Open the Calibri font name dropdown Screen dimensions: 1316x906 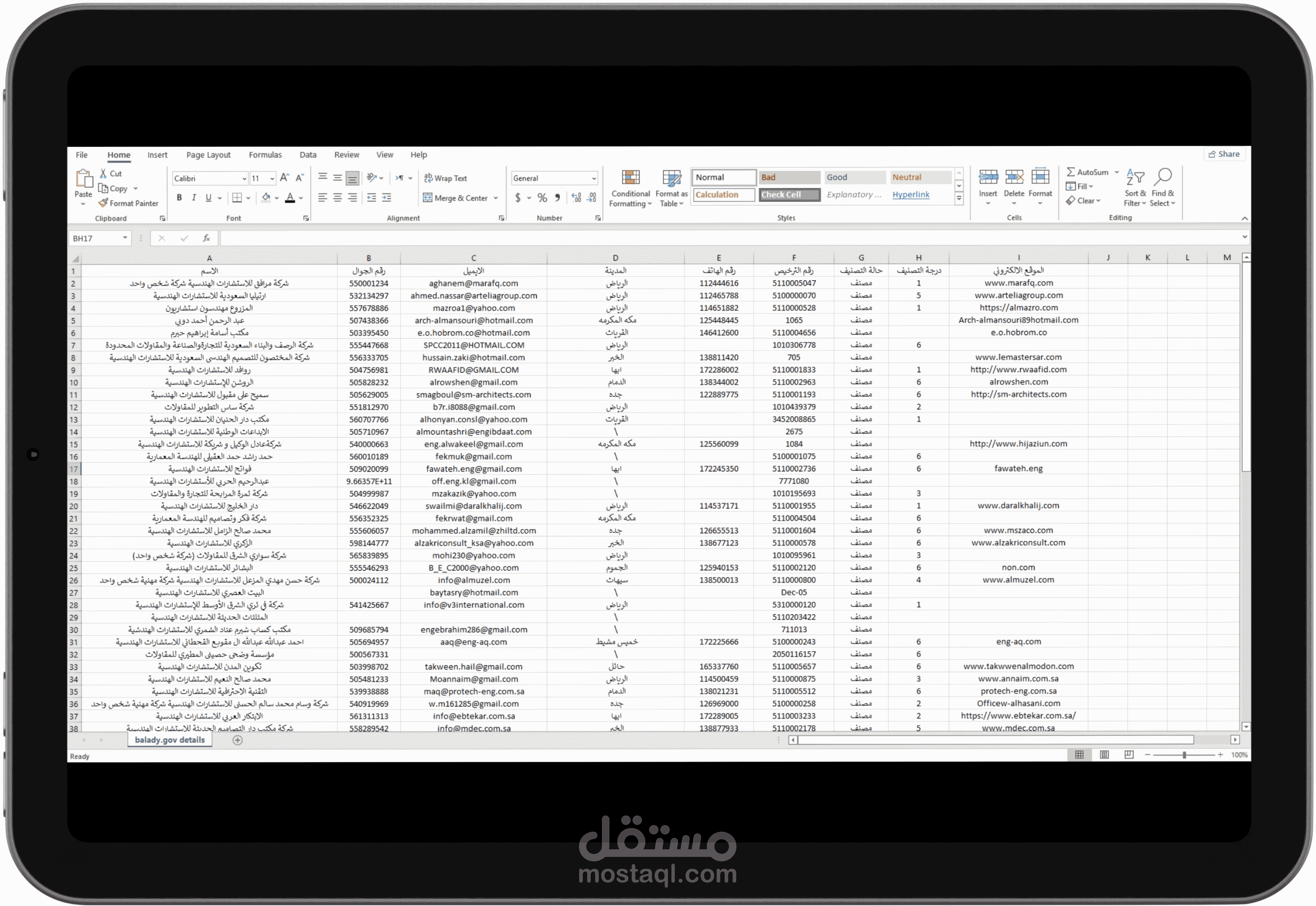[x=244, y=179]
